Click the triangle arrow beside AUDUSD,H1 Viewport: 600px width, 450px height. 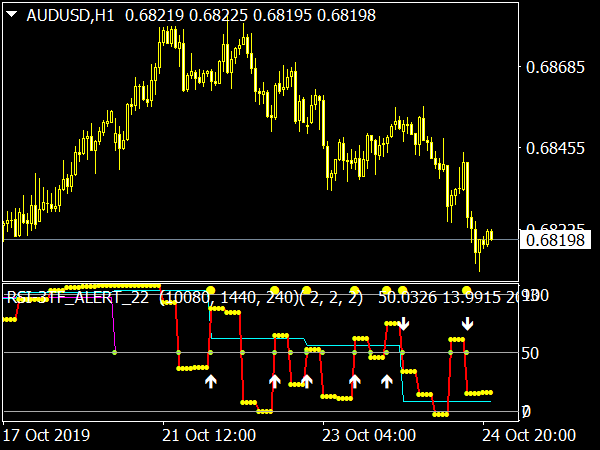click(13, 16)
